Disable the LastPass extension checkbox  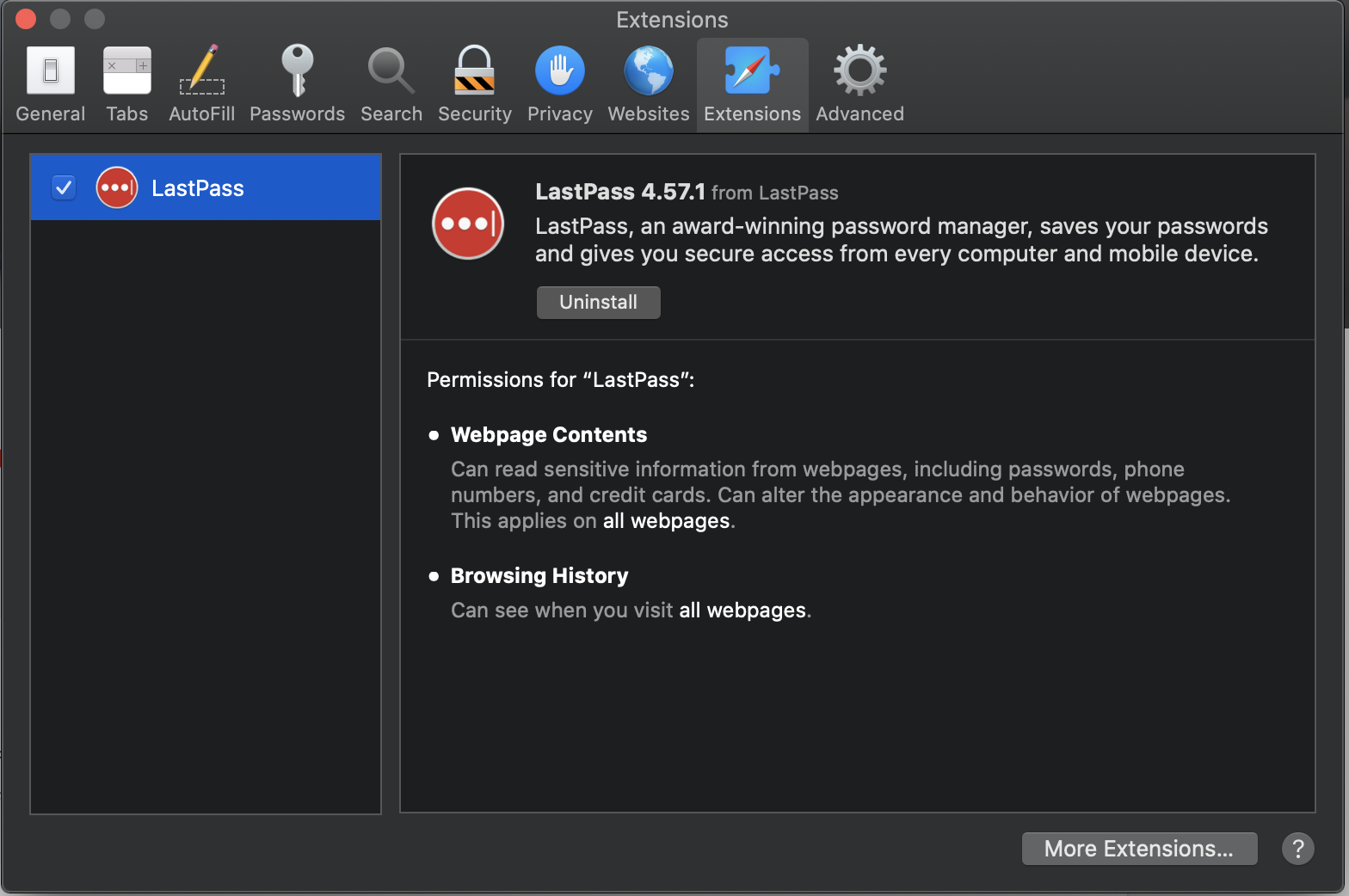pyautogui.click(x=64, y=187)
